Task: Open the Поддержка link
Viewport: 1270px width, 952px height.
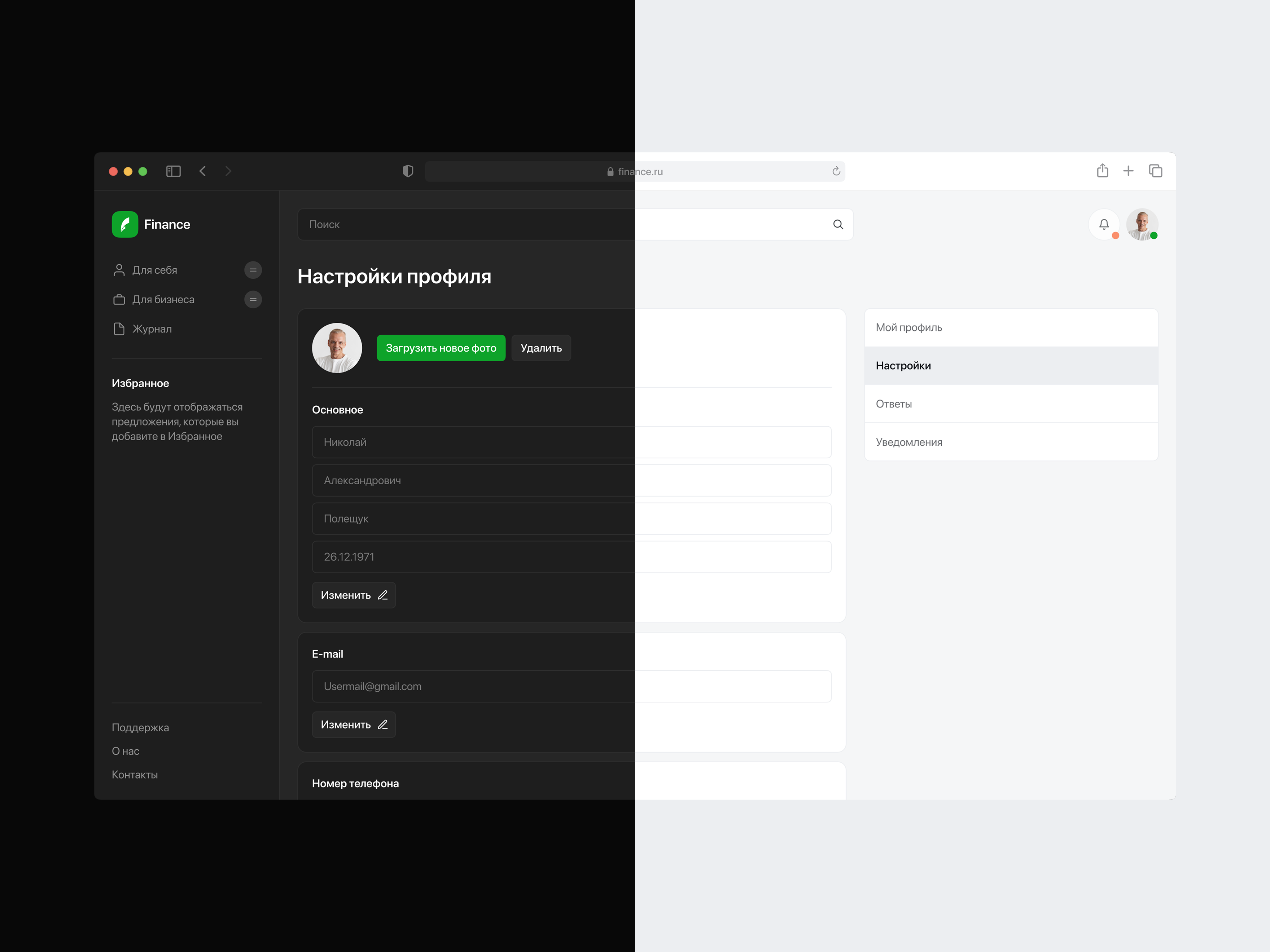Action: click(141, 728)
